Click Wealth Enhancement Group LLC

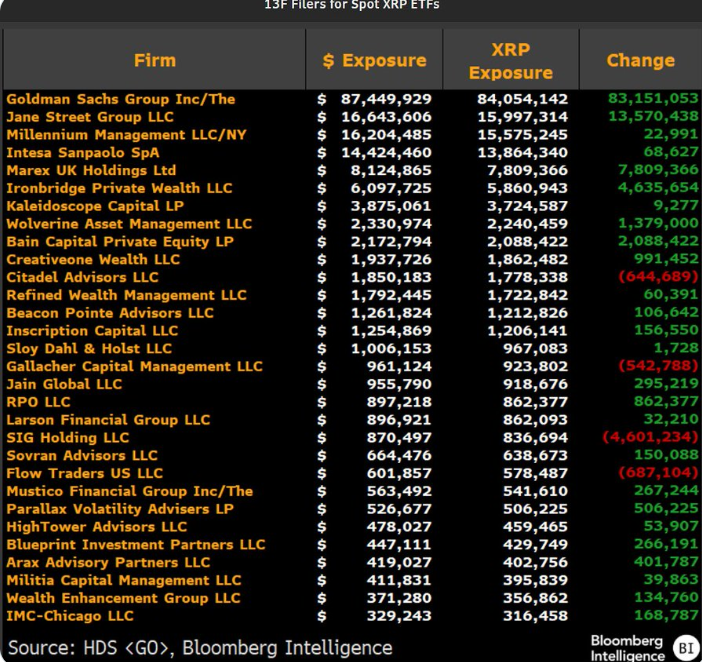123,598
